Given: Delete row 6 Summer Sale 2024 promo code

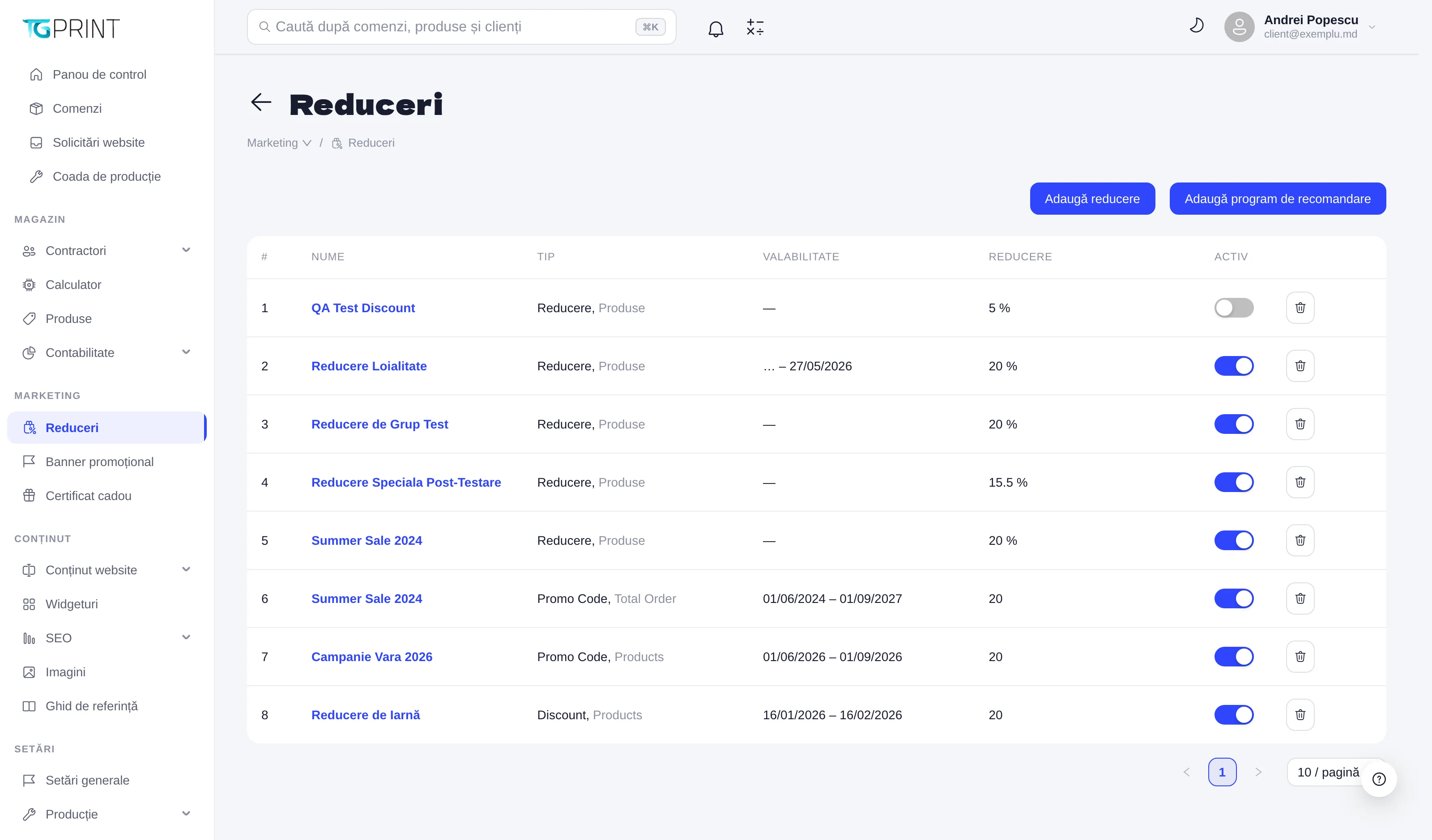Looking at the screenshot, I should (1300, 598).
